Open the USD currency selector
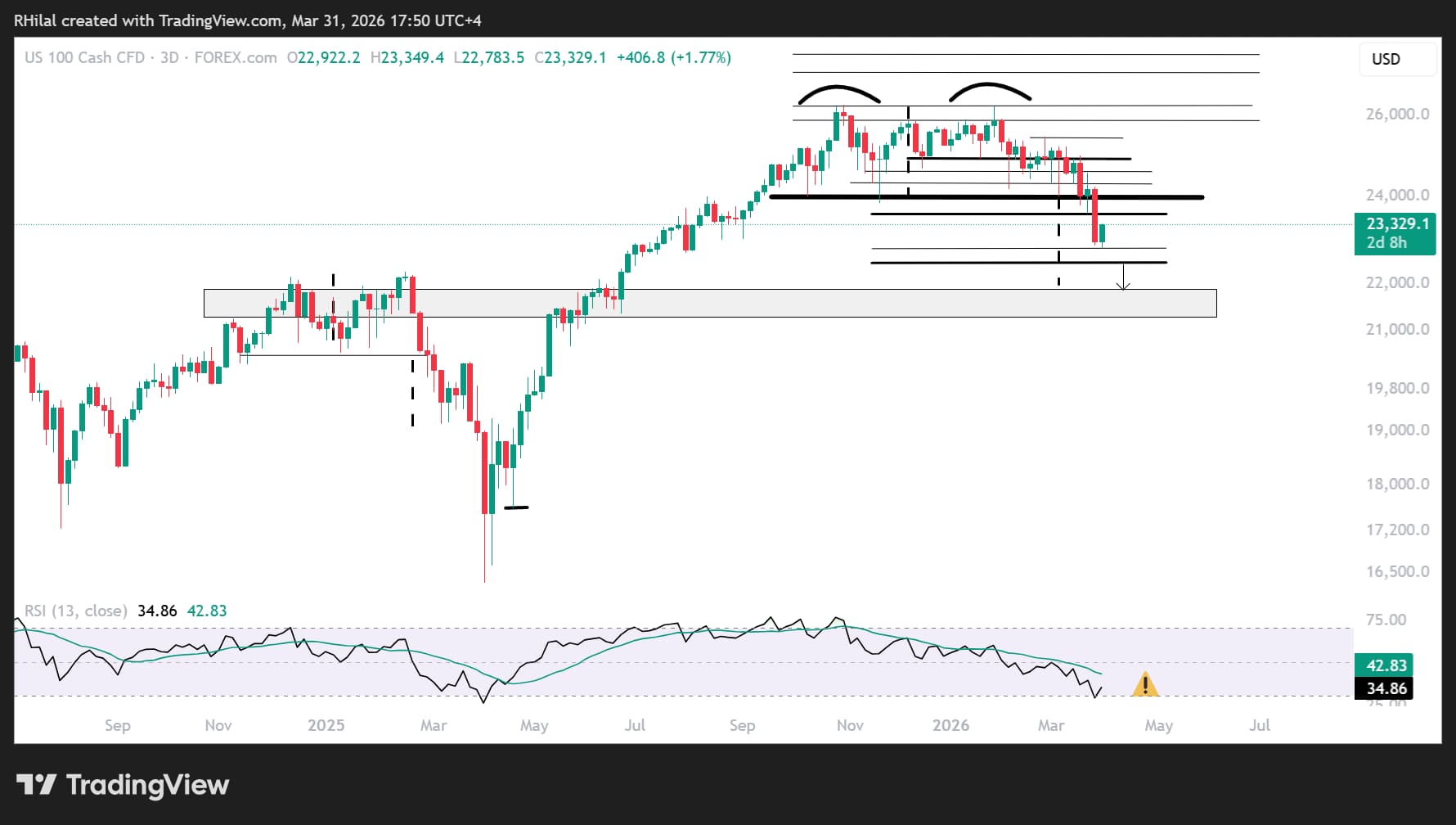 (1396, 60)
